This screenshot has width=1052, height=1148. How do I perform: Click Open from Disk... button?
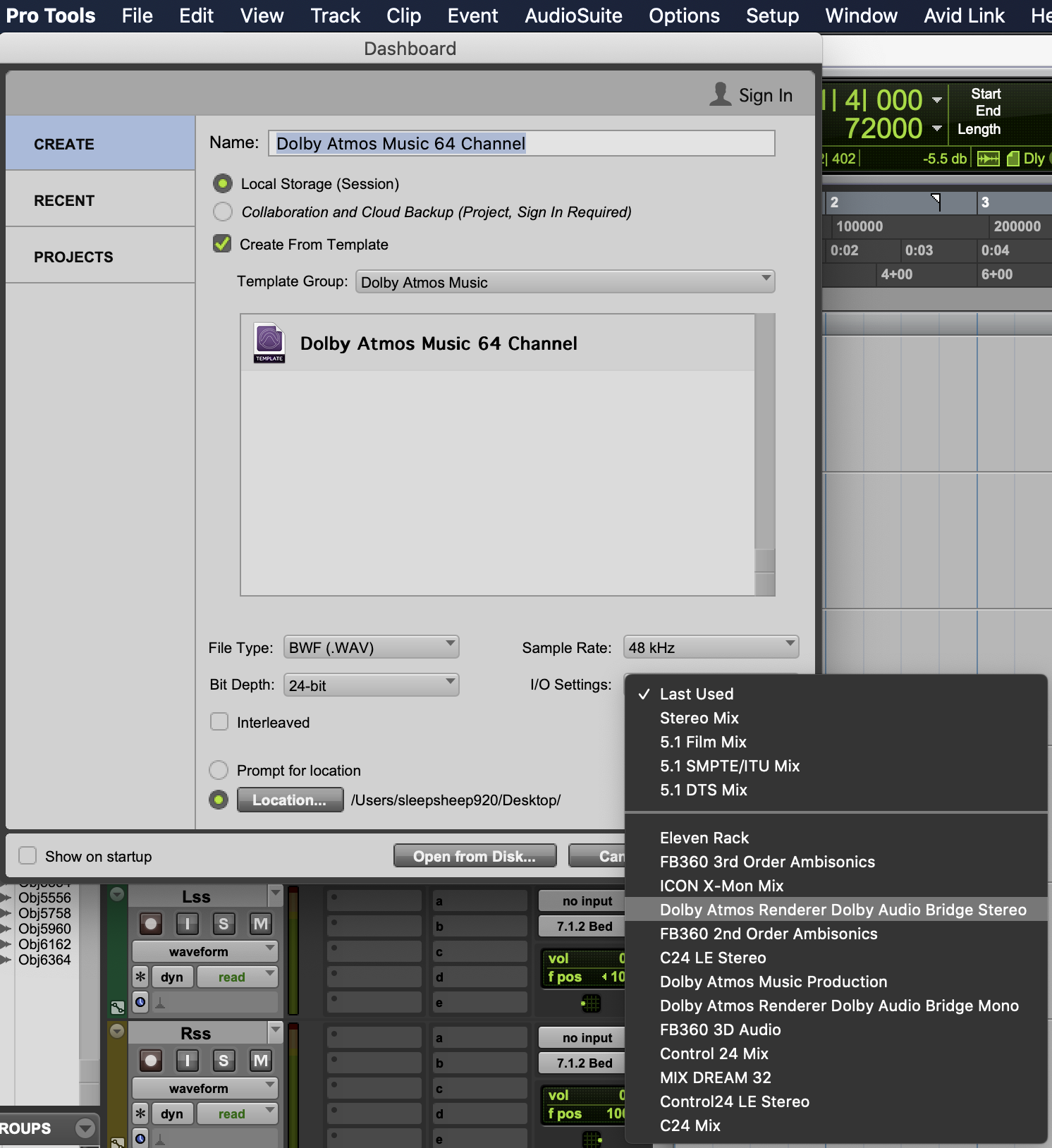click(475, 856)
